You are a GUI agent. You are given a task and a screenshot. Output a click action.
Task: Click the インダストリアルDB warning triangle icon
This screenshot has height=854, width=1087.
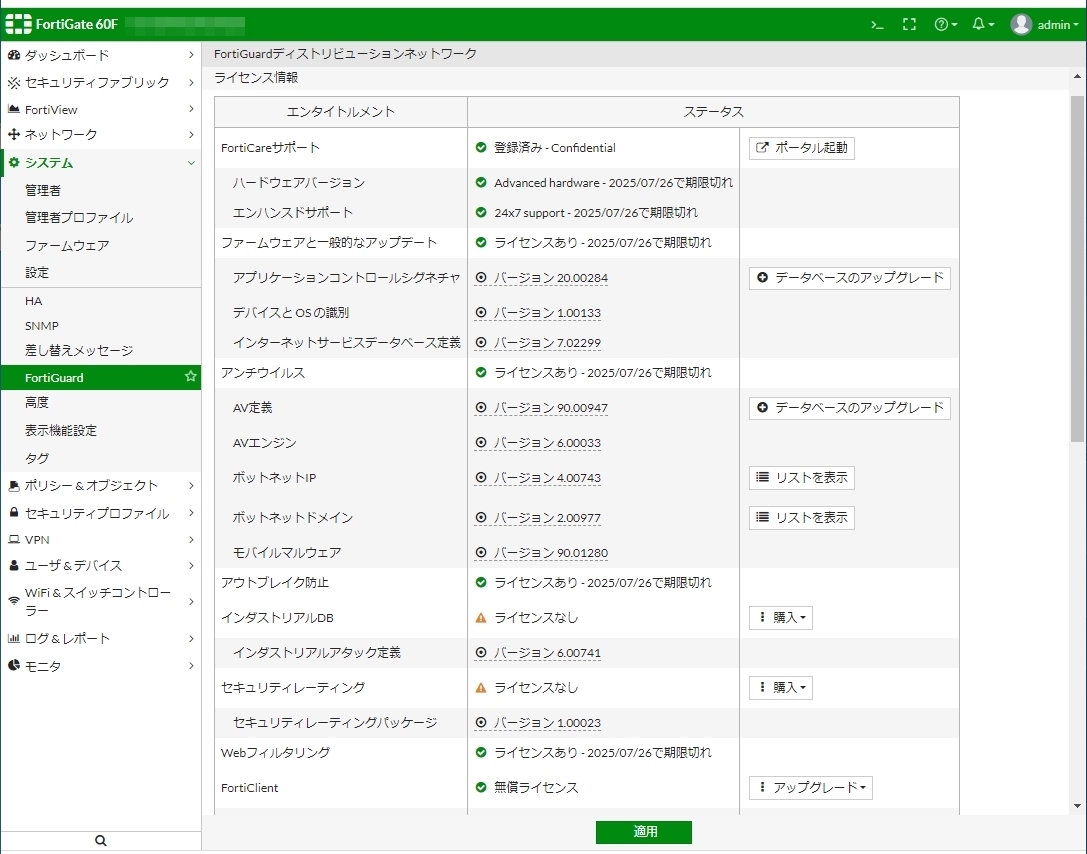[481, 618]
